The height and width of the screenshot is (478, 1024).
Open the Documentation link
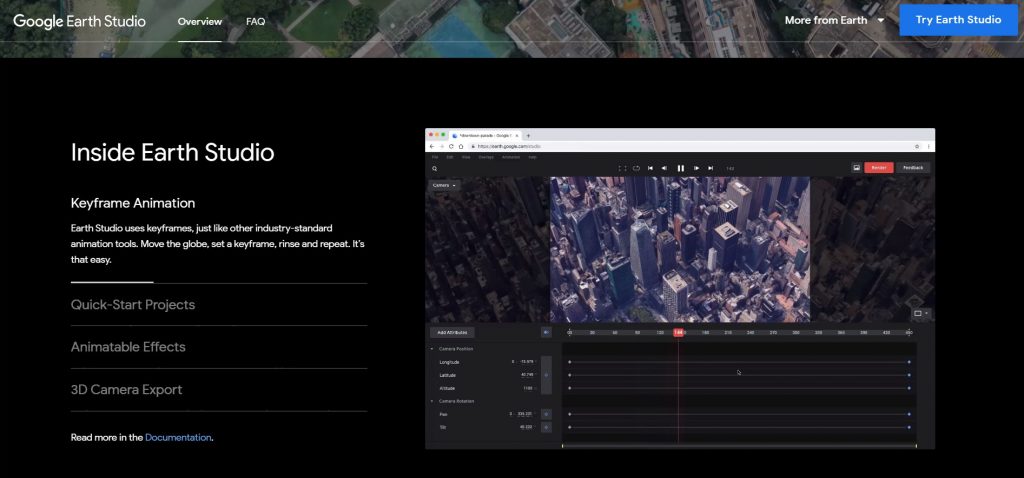coord(178,437)
